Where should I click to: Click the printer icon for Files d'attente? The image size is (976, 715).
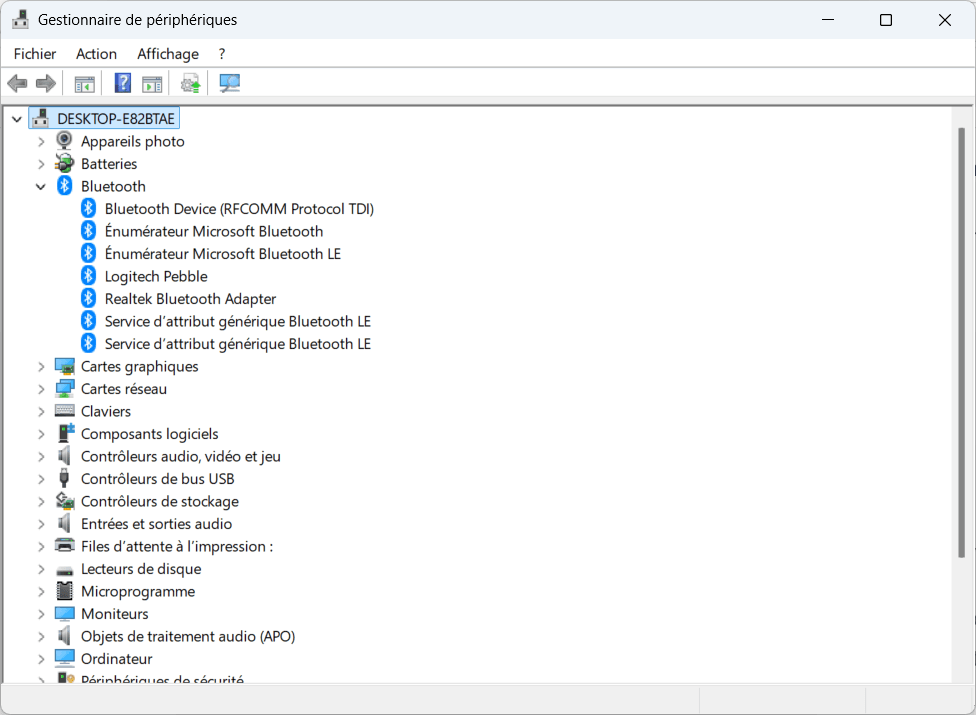click(x=64, y=545)
